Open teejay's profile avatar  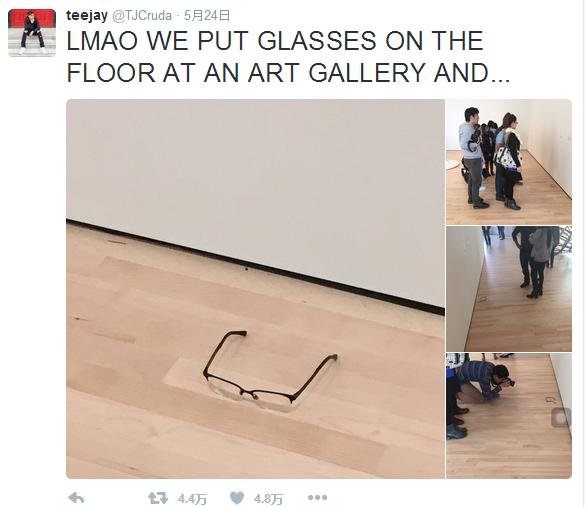tap(32, 33)
